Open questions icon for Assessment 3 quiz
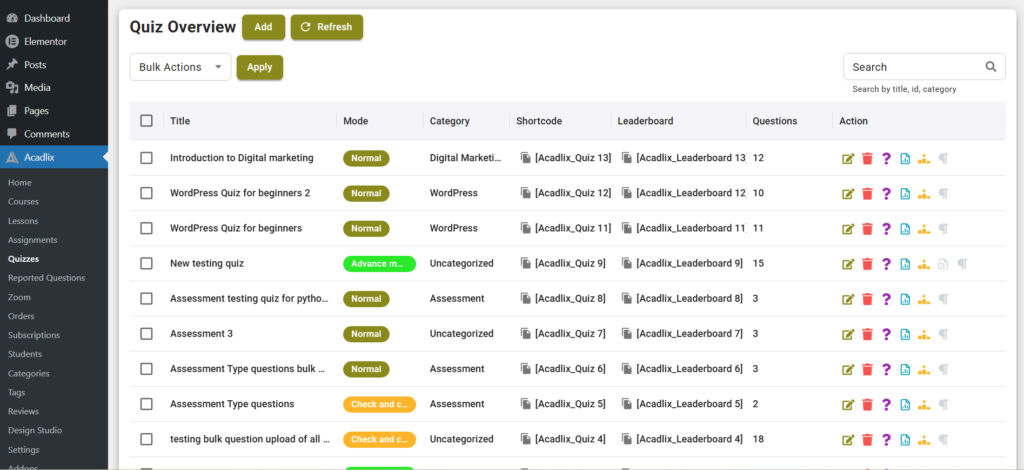 [x=886, y=334]
